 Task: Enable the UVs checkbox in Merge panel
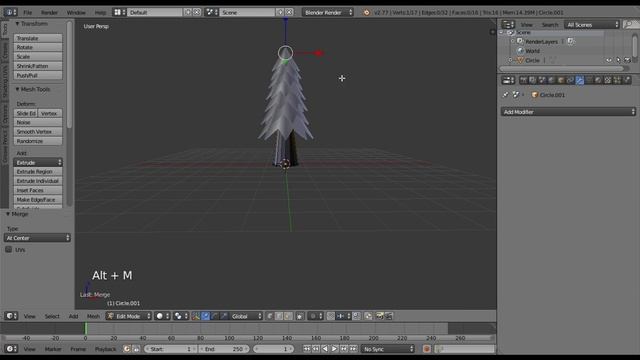coord(9,249)
